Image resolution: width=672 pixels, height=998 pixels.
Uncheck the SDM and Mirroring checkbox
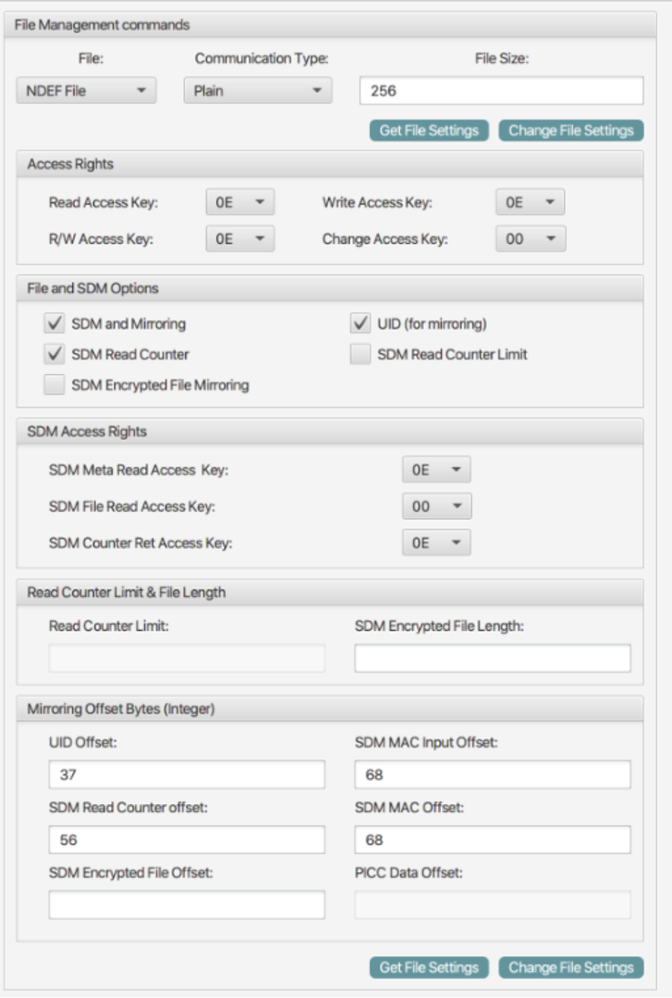click(x=56, y=324)
